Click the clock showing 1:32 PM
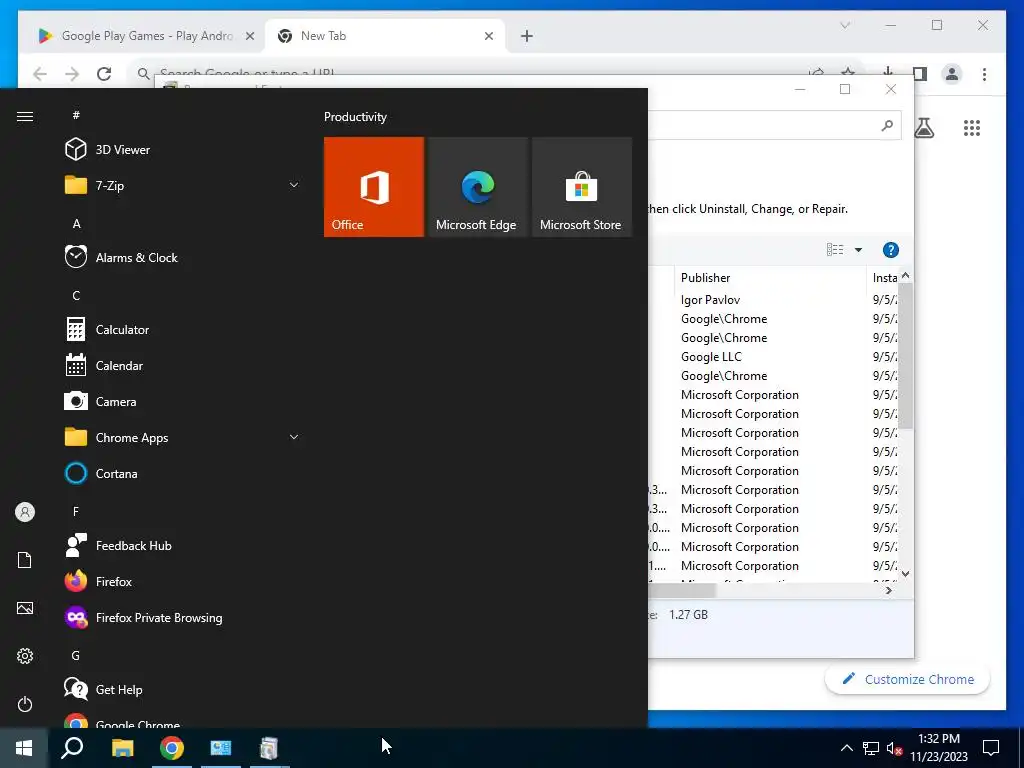The image size is (1024, 768). tap(938, 739)
